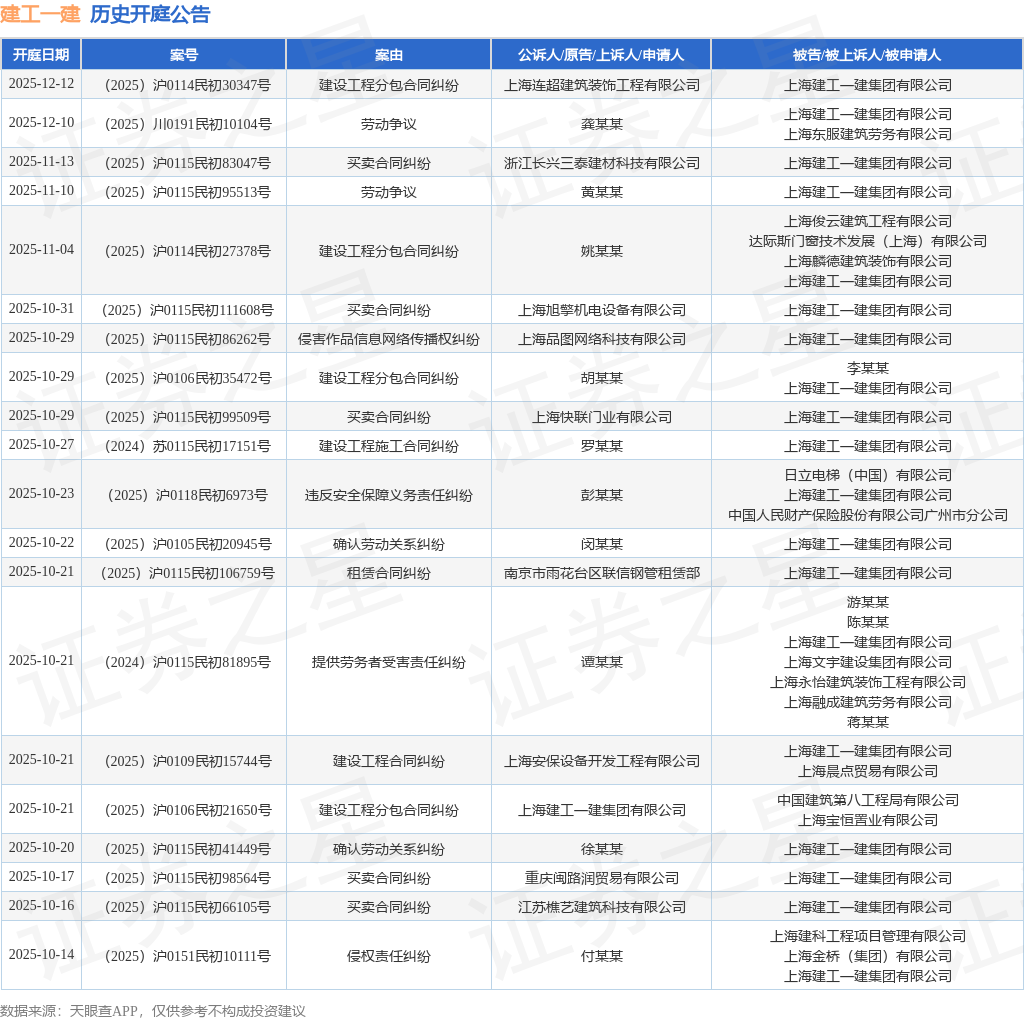Click defendant 上海晨点贸易有限公司

tap(867, 771)
